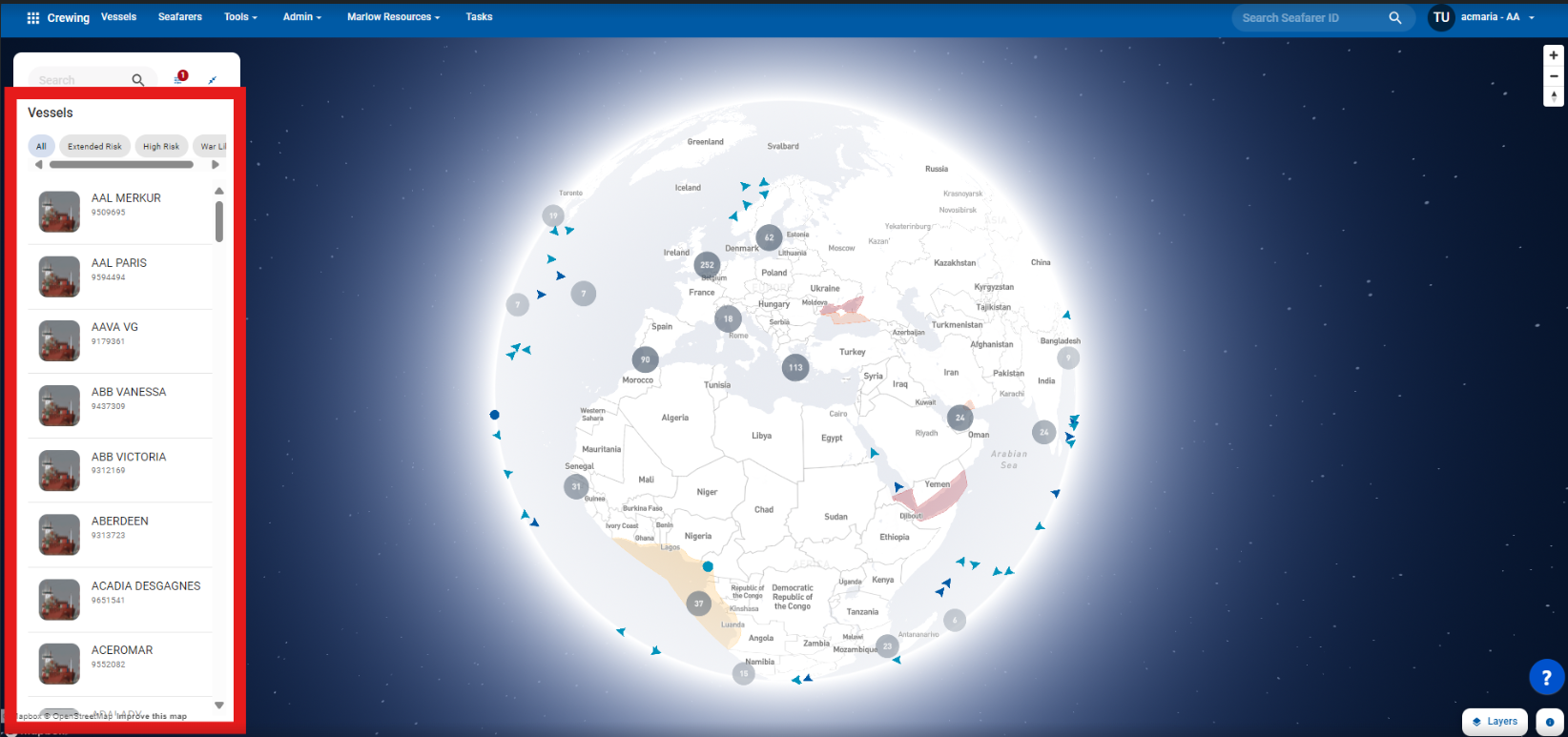Open the filter settings icon with badge
The width and height of the screenshot is (1568, 737).
coord(179,78)
